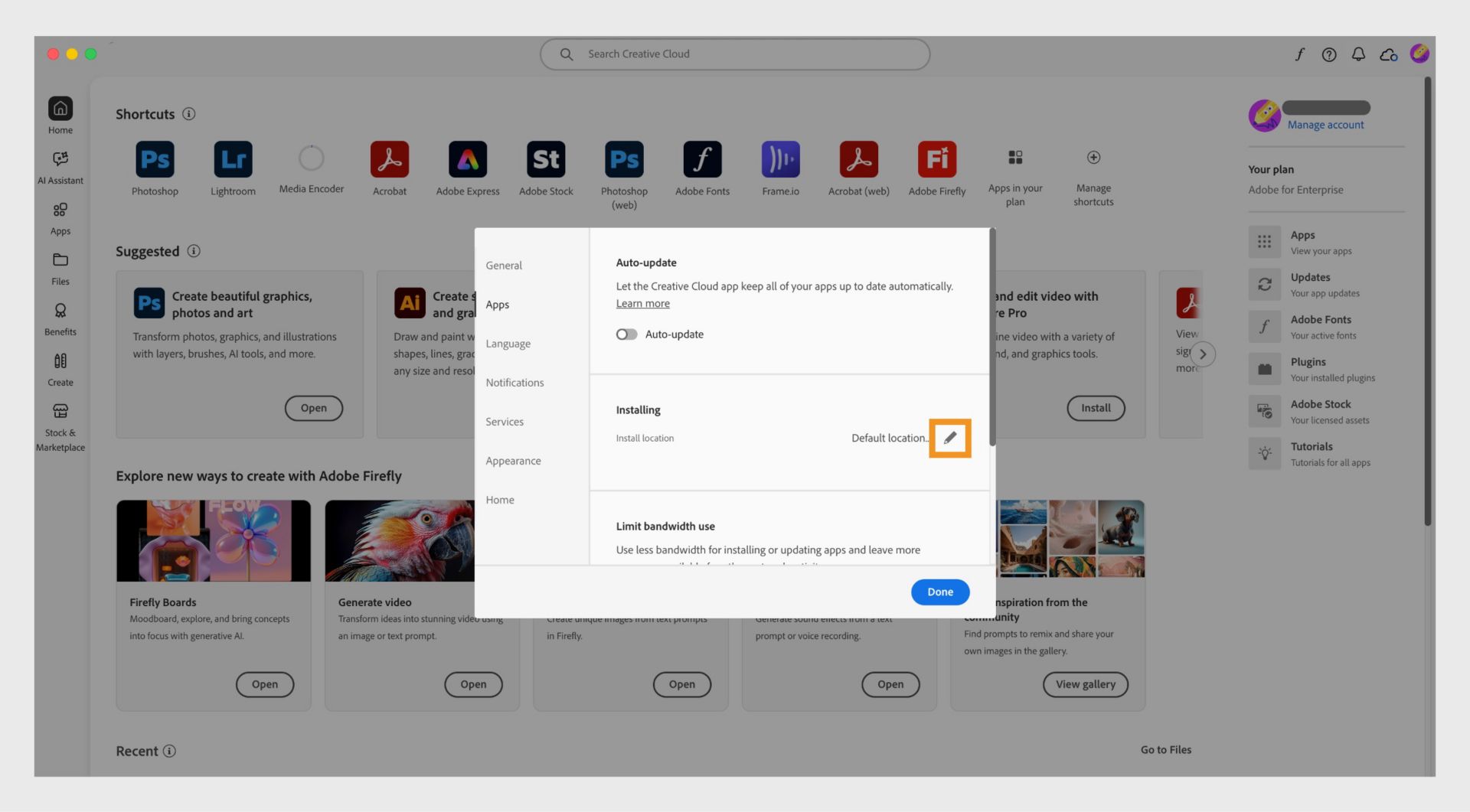Open Adobe Stock licensed assets
The height and width of the screenshot is (812, 1470).
point(1325,411)
